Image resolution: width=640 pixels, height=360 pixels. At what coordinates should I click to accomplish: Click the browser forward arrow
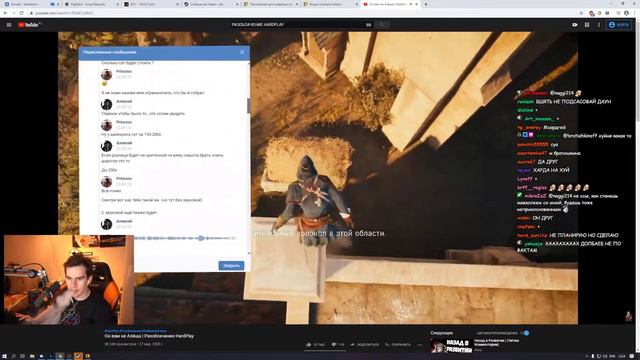coord(13,13)
